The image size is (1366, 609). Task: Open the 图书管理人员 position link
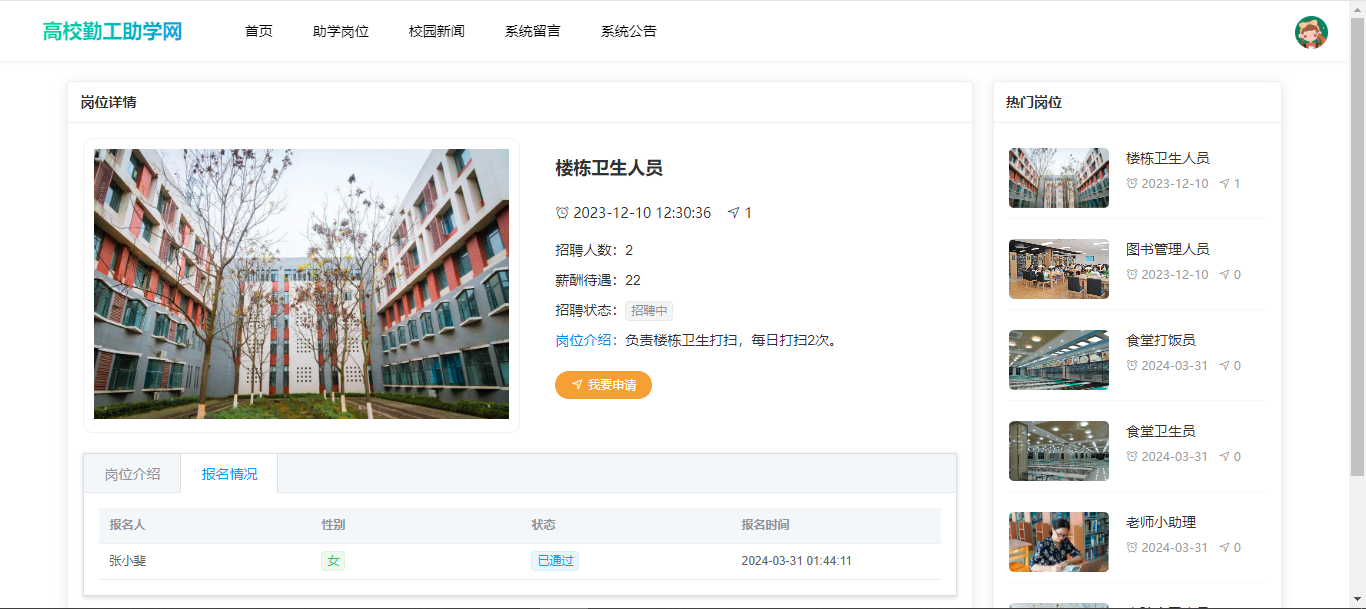point(1167,249)
